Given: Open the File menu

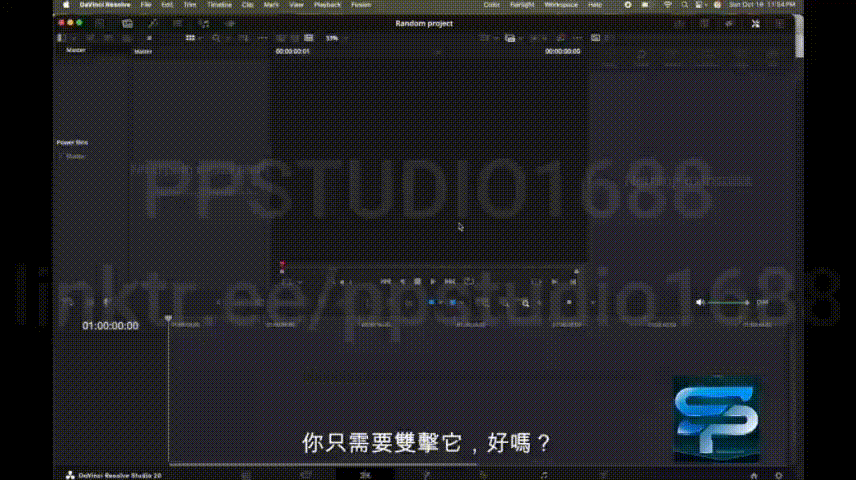Looking at the screenshot, I should coord(146,4).
